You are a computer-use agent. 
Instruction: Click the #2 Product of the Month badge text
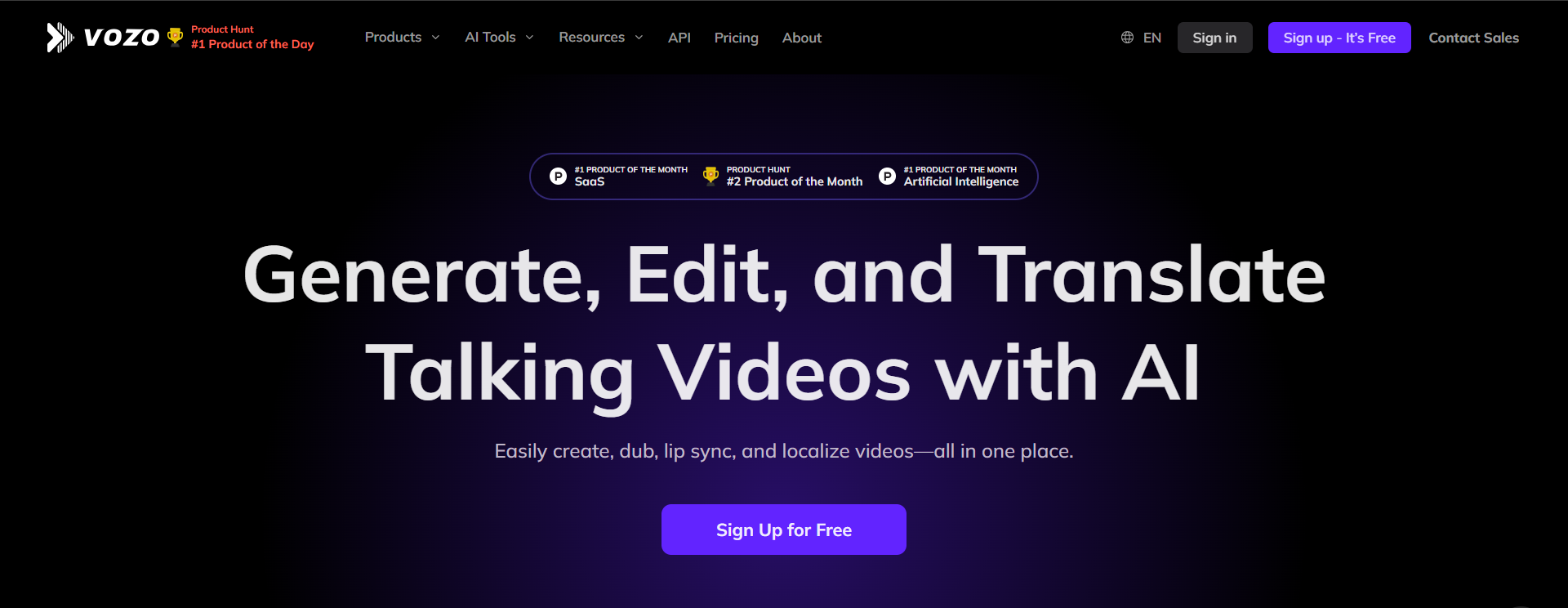pyautogui.click(x=794, y=181)
